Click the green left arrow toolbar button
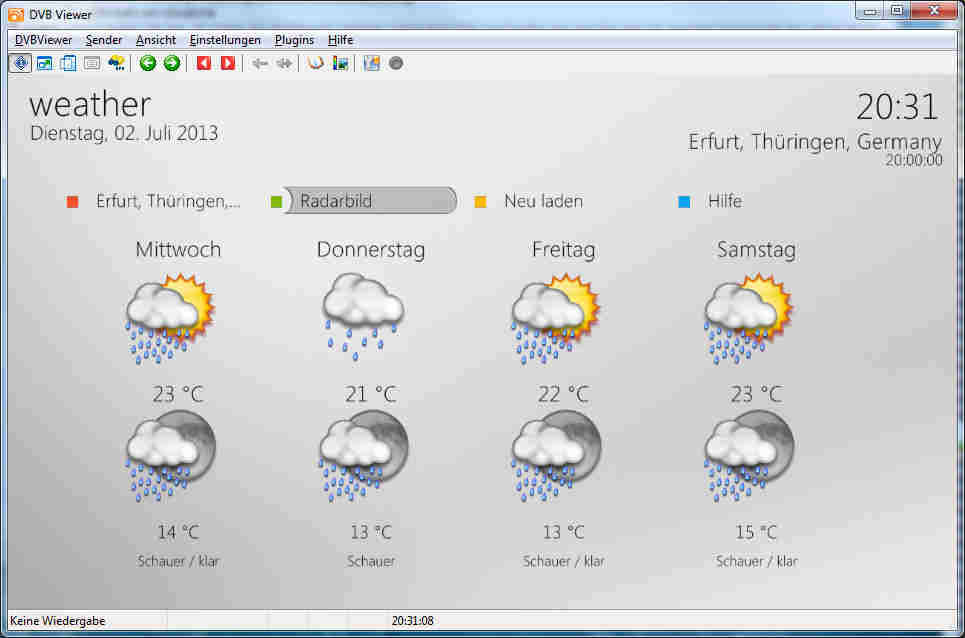Image resolution: width=965 pixels, height=638 pixels. point(148,63)
